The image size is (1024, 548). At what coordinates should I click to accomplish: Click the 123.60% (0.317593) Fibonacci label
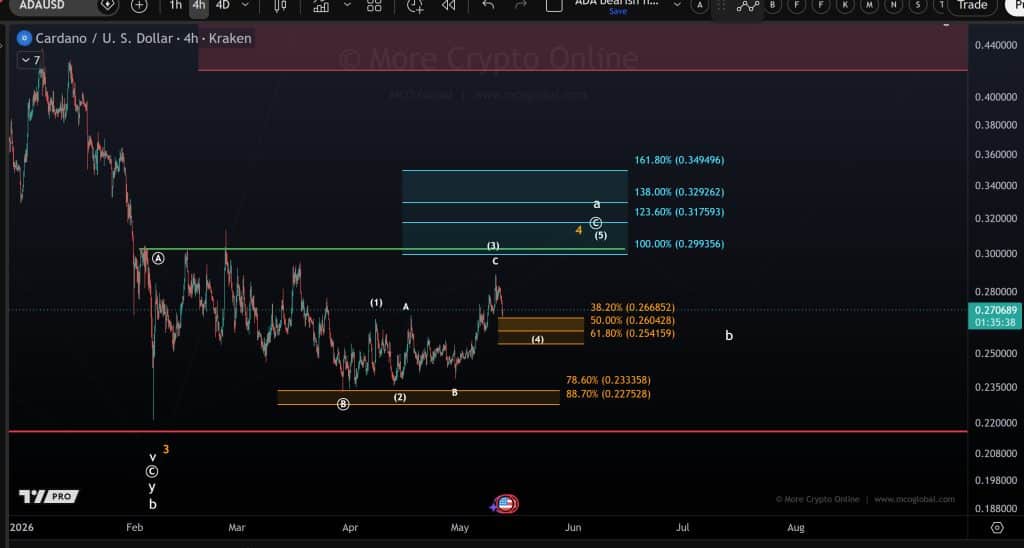tap(679, 212)
